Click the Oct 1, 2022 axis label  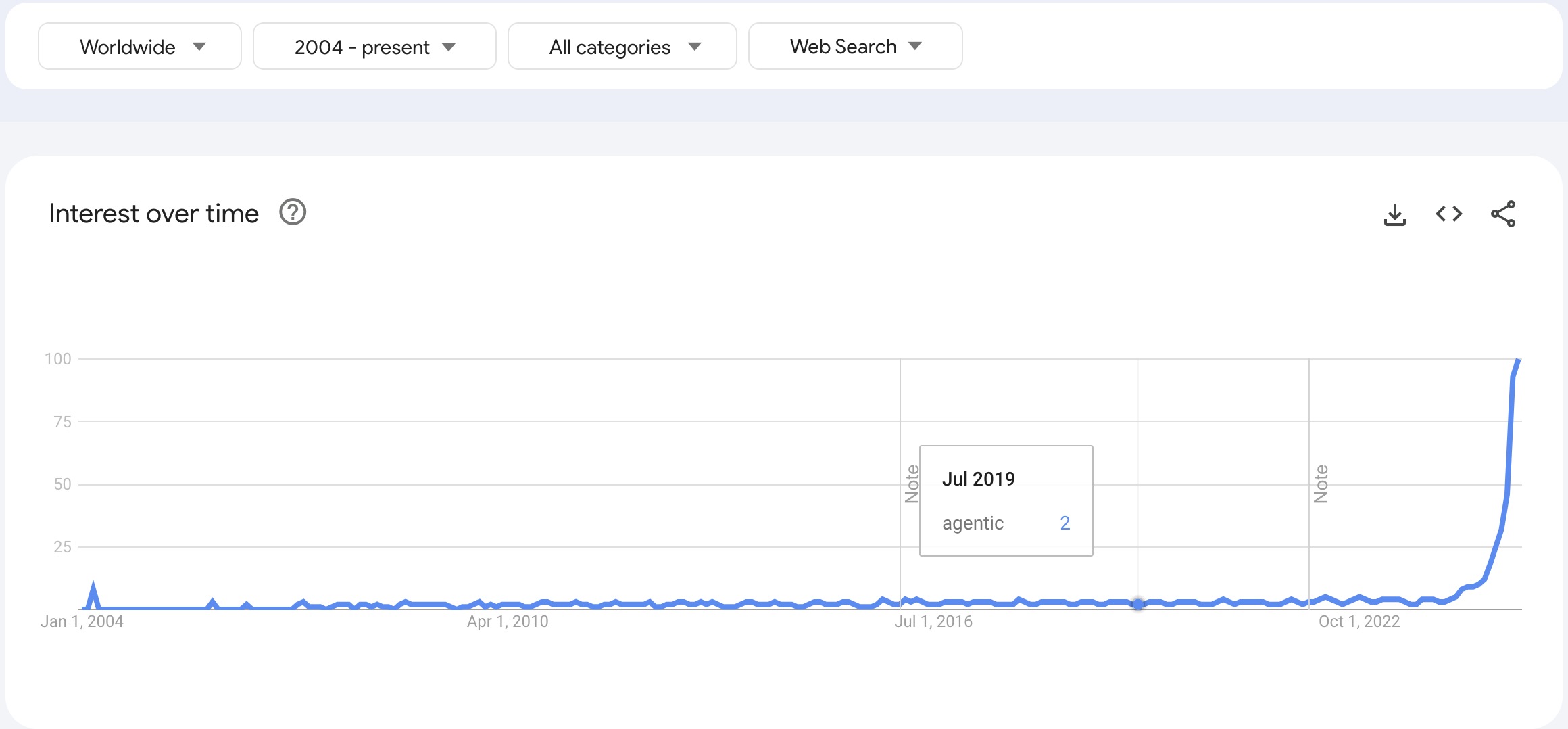tap(1359, 621)
